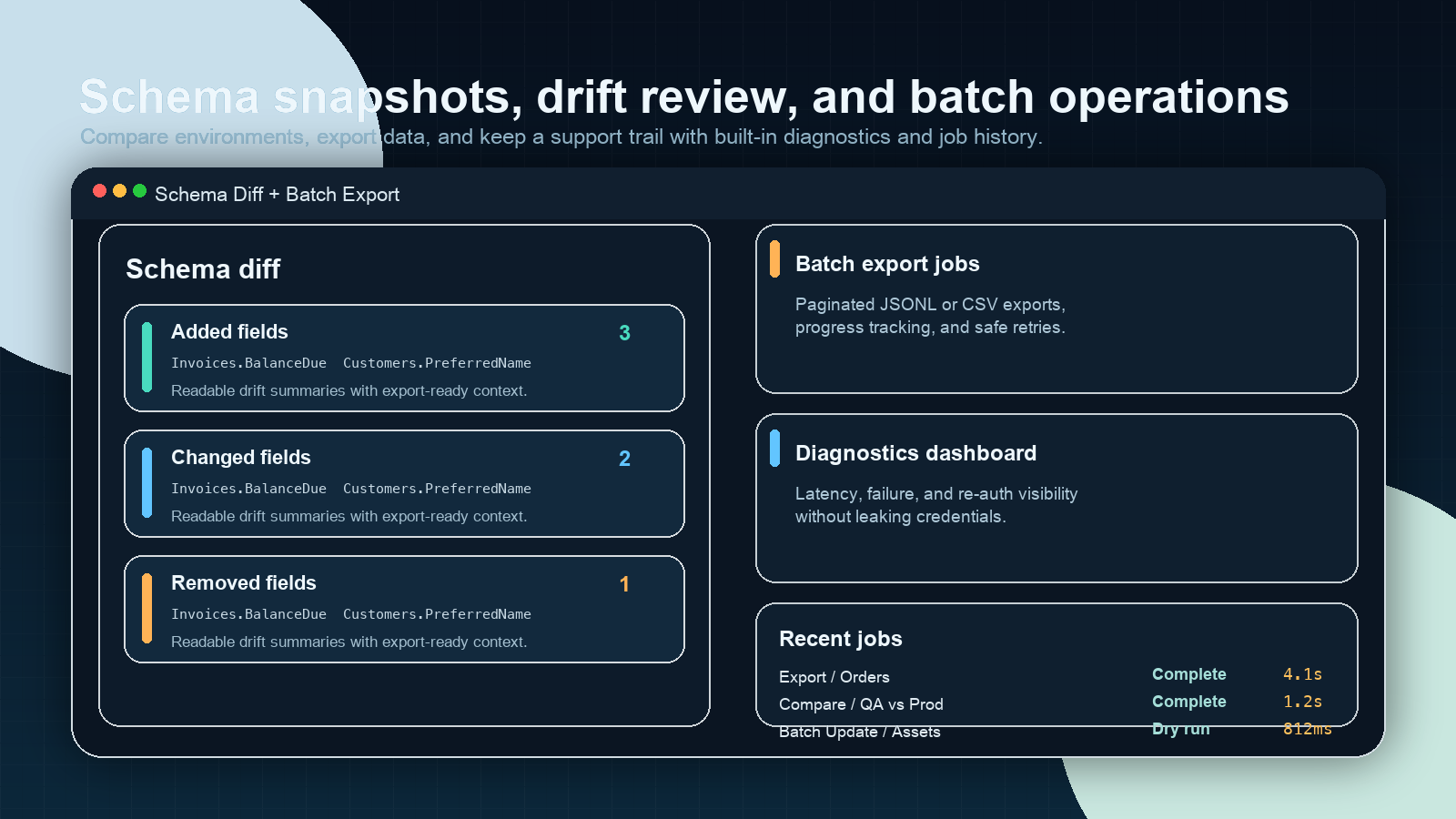Select "Invoices.BalanceDue" in the Changed fields card
Image resolution: width=1456 pixels, height=819 pixels.
pos(248,489)
